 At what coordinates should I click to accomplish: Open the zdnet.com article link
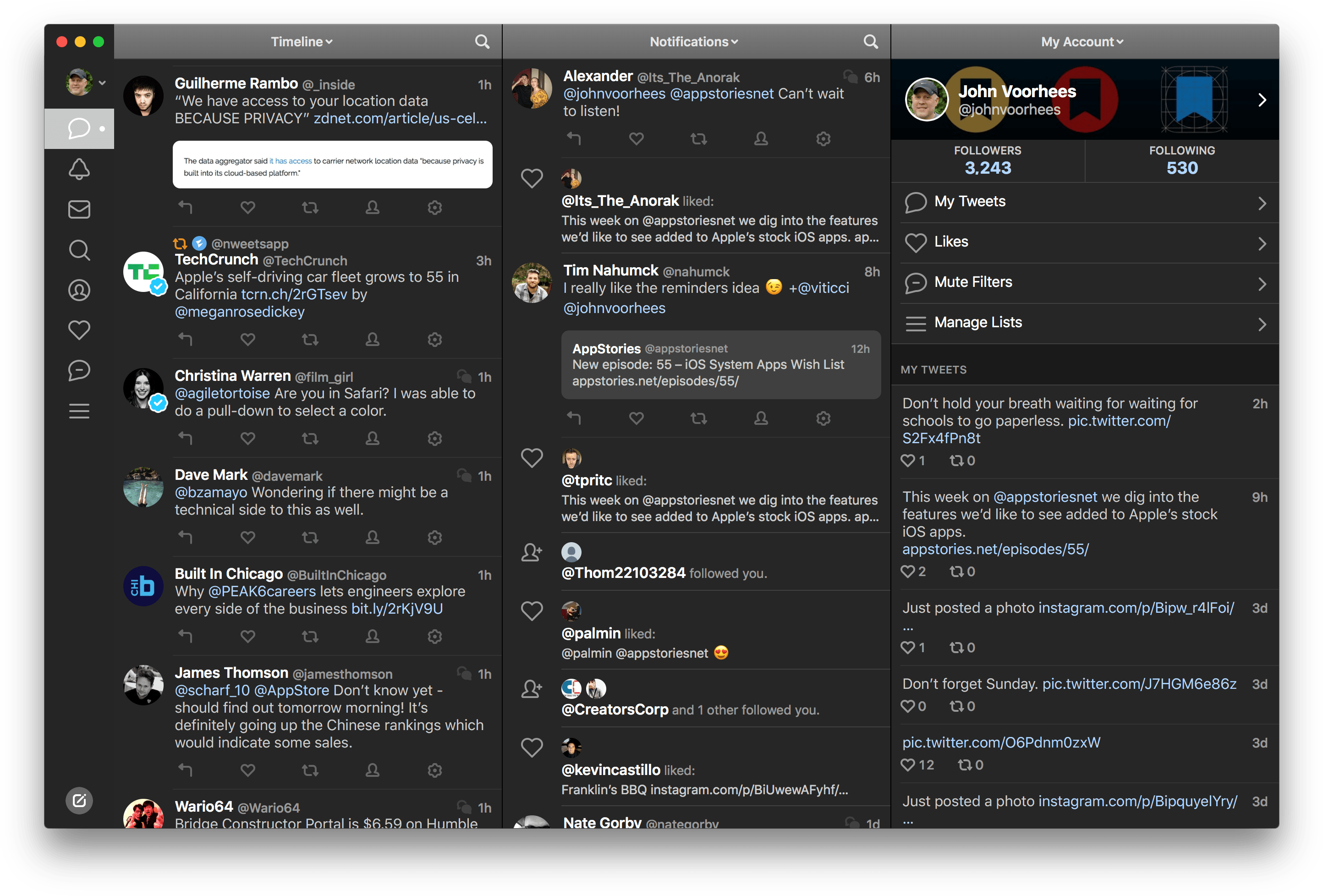(x=400, y=118)
